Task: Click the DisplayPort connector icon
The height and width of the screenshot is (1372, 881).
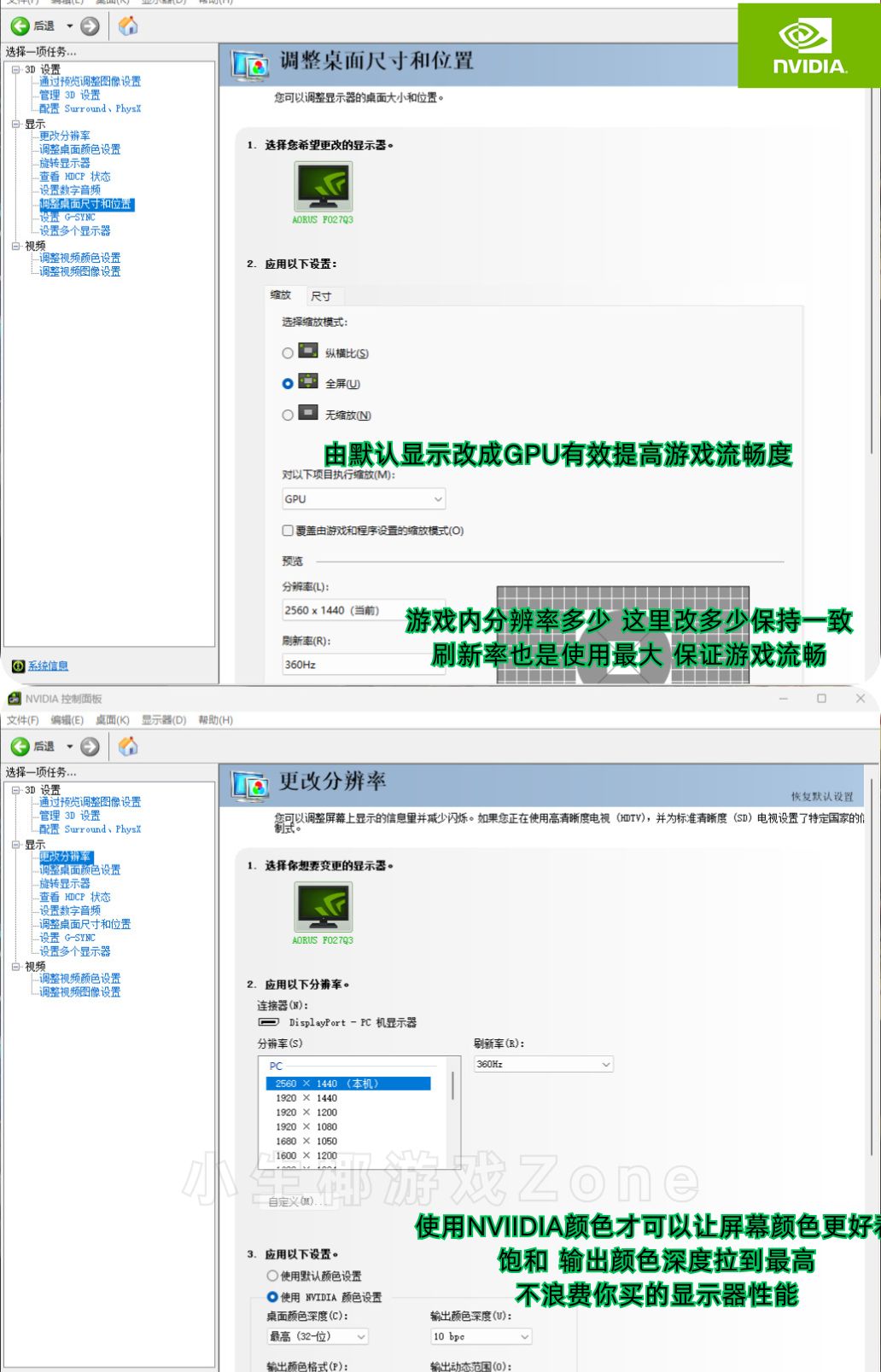Action: 269,1021
